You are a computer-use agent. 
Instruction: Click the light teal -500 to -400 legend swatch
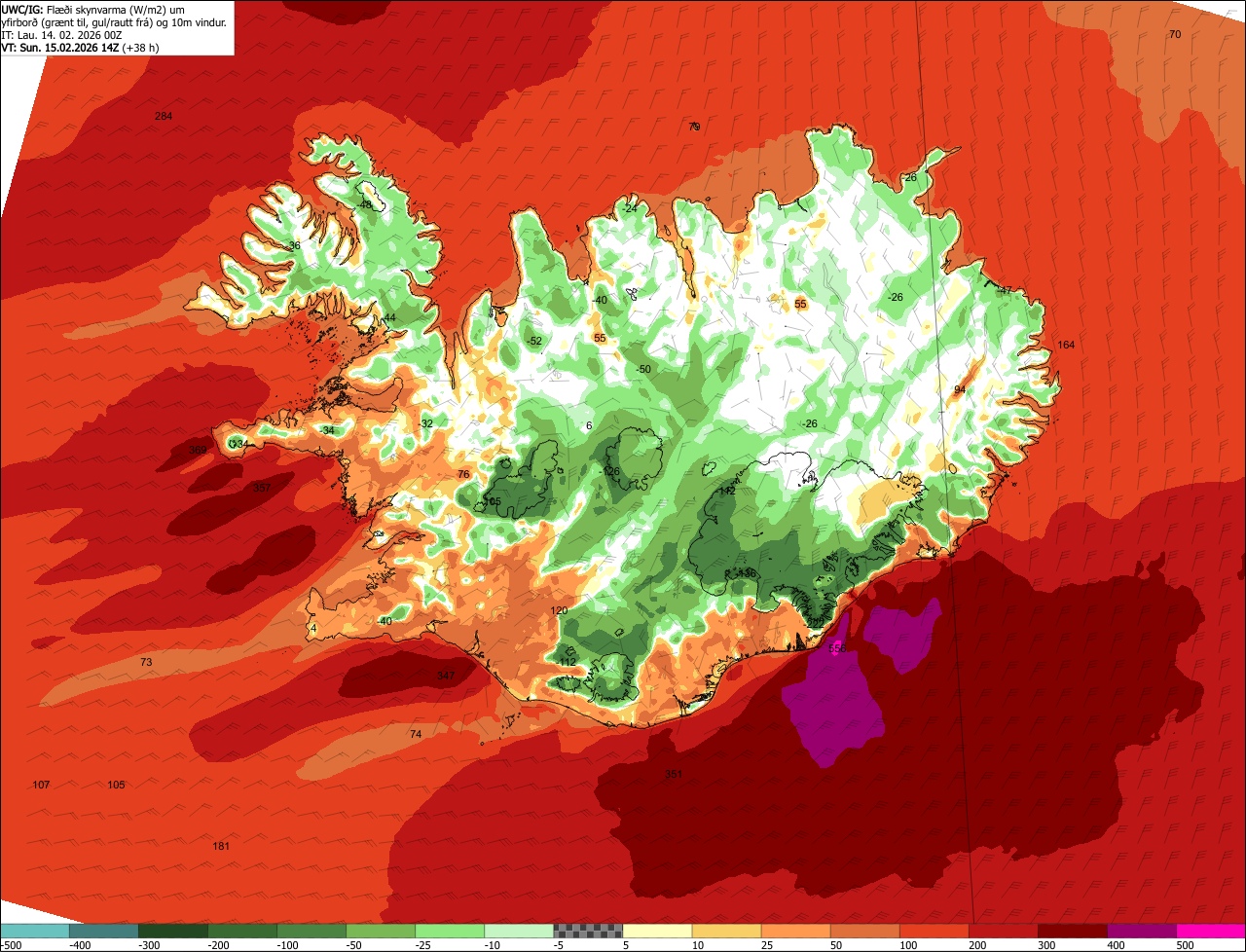point(35,931)
